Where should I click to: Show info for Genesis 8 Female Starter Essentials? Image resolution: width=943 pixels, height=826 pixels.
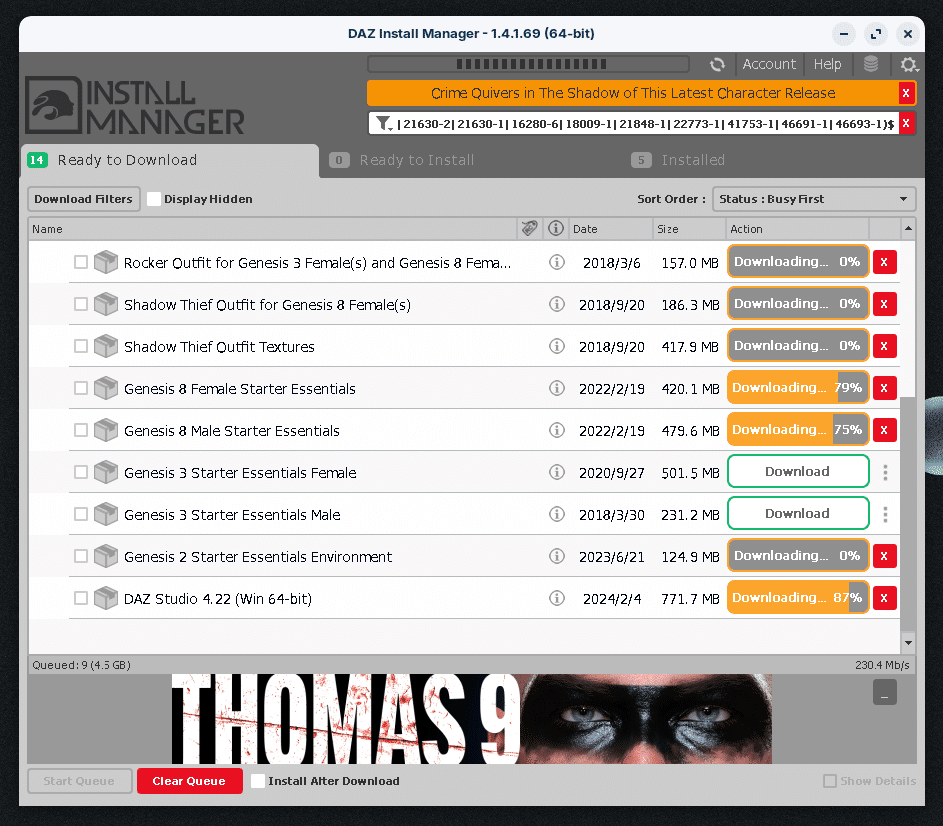tap(557, 388)
